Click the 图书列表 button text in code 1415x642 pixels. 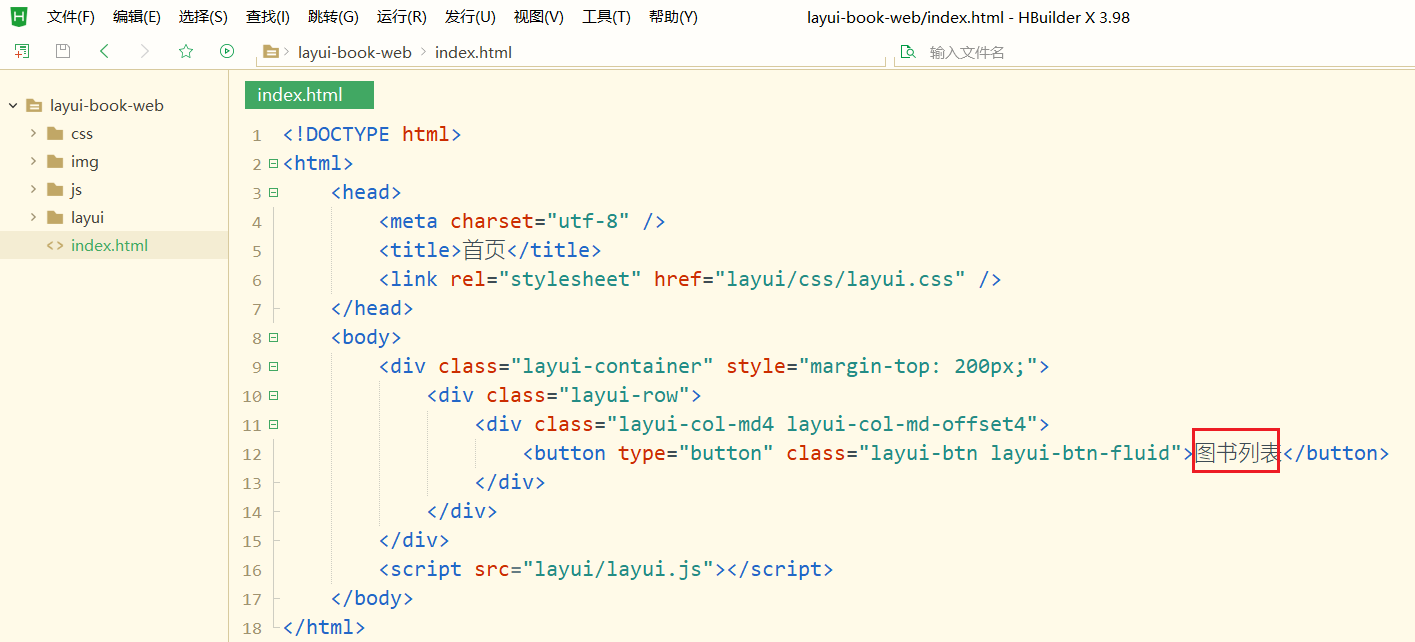(1238, 453)
